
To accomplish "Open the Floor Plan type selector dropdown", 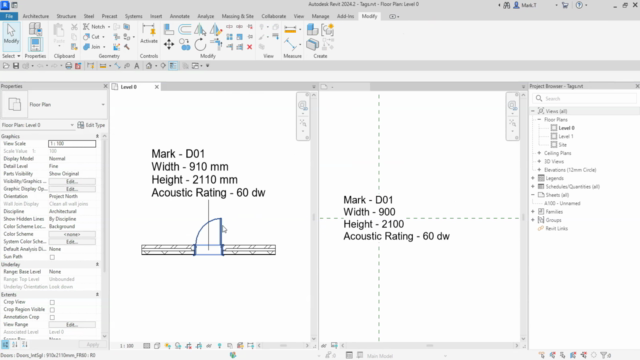I will coord(103,104).
